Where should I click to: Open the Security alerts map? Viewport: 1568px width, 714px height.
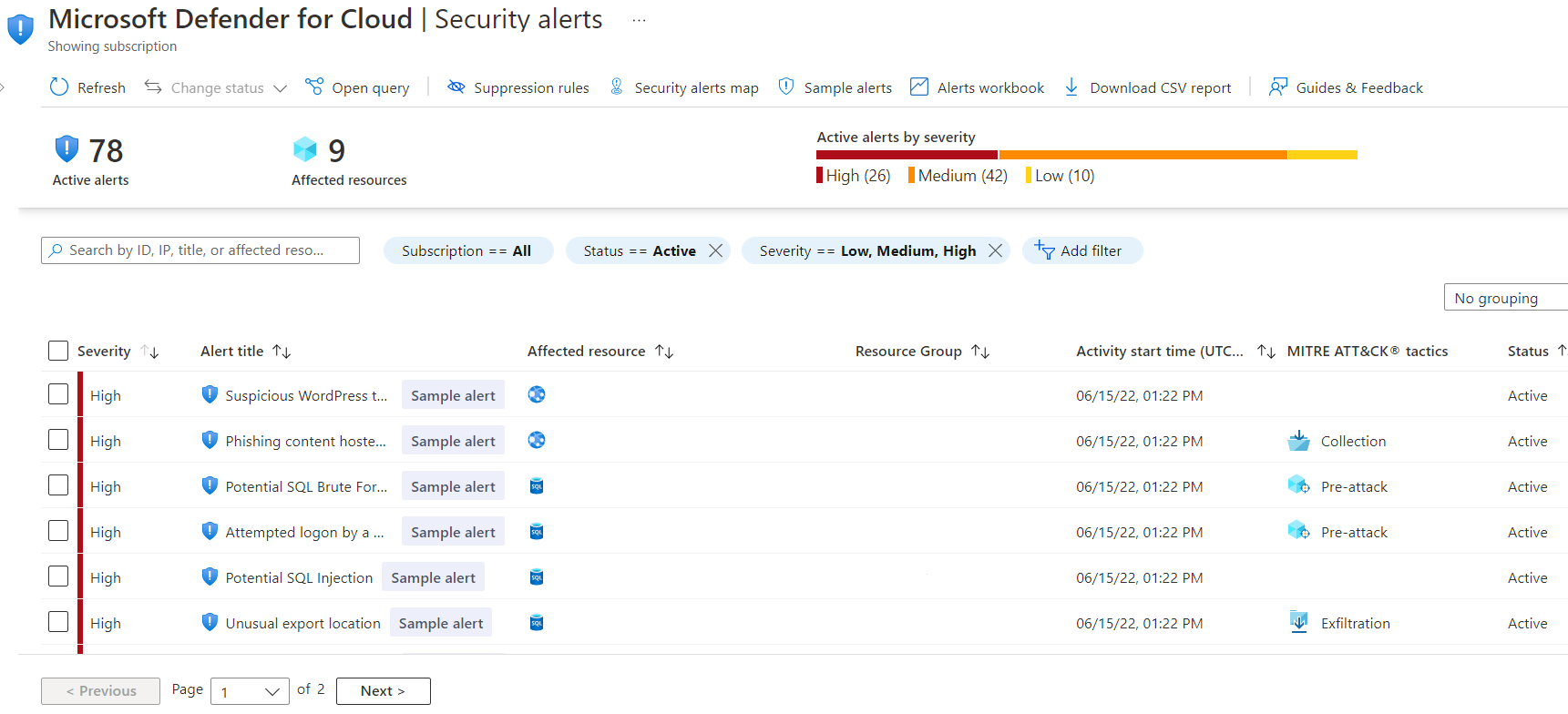pos(683,87)
